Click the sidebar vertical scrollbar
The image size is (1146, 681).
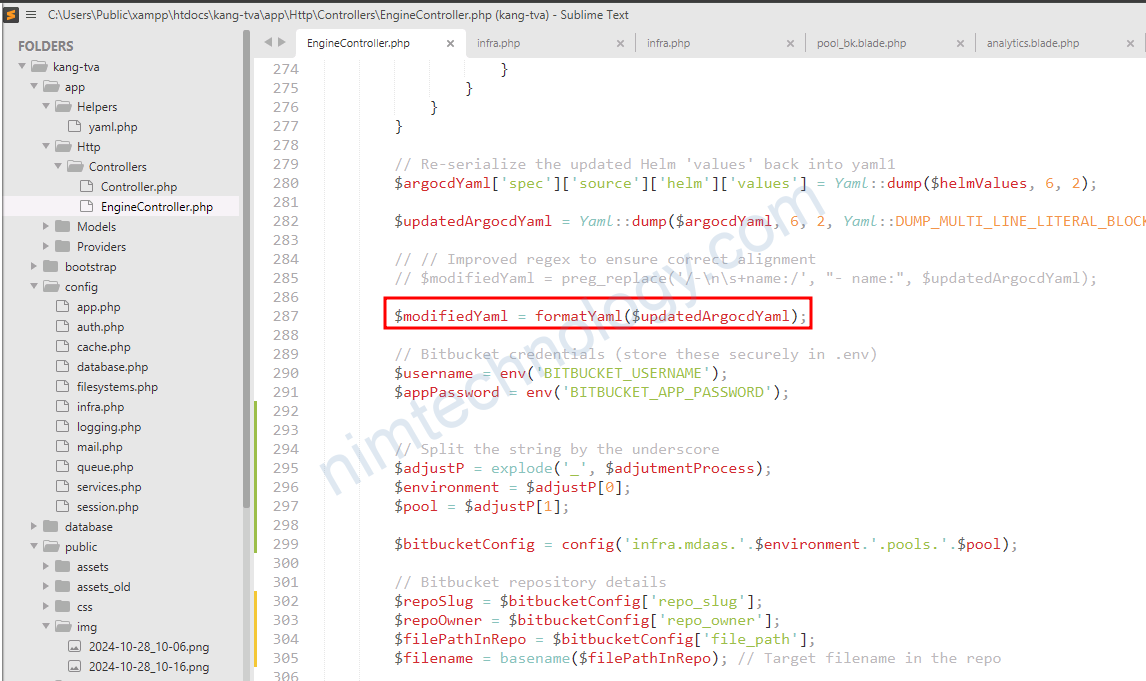coord(246,270)
